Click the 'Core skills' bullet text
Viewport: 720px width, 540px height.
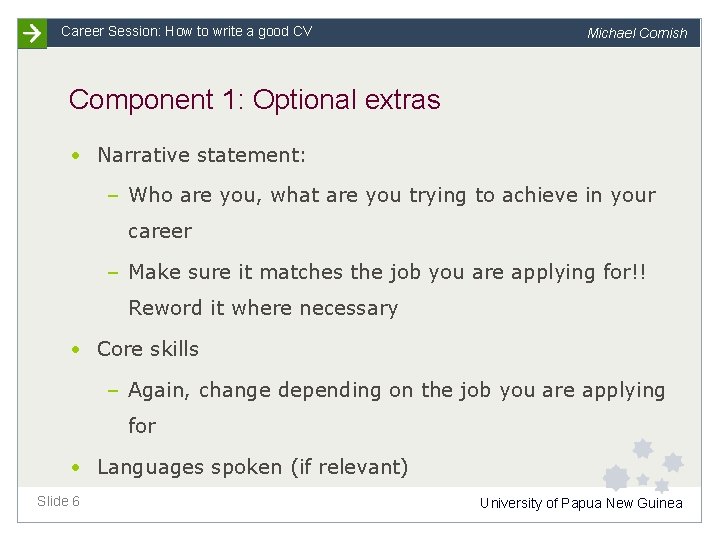tap(148, 349)
